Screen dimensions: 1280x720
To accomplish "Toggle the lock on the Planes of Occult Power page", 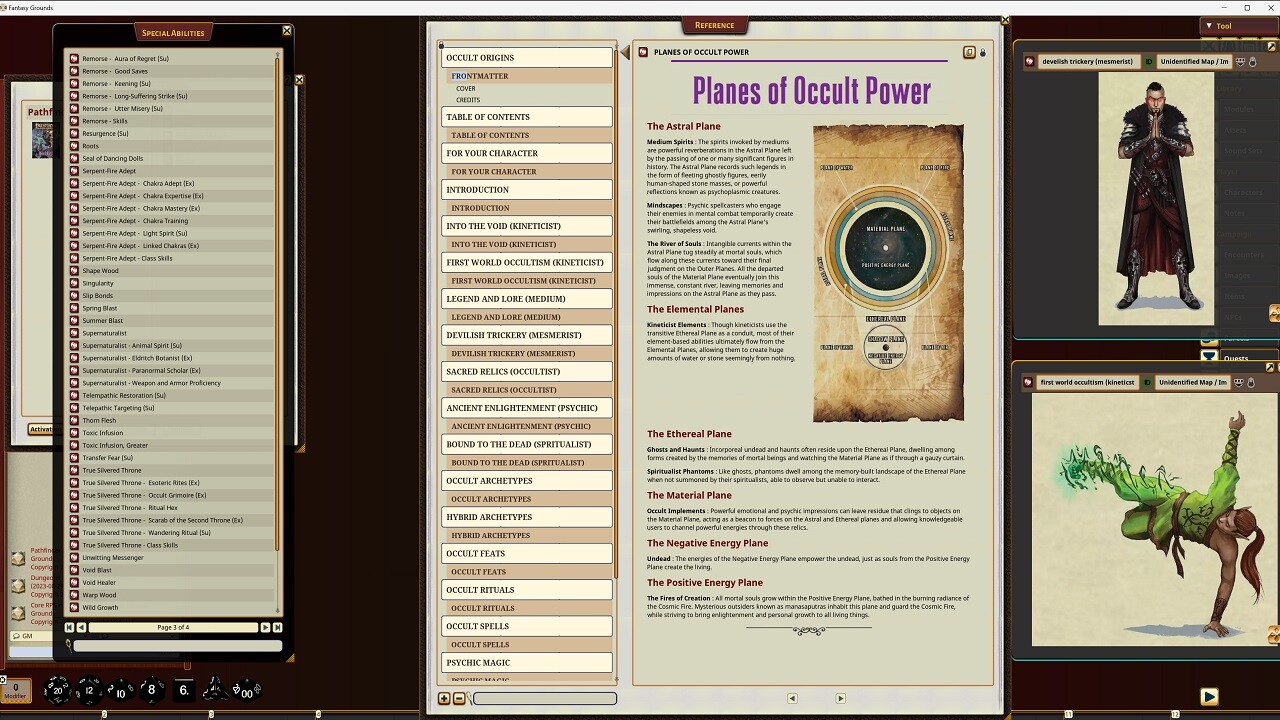I will [983, 52].
